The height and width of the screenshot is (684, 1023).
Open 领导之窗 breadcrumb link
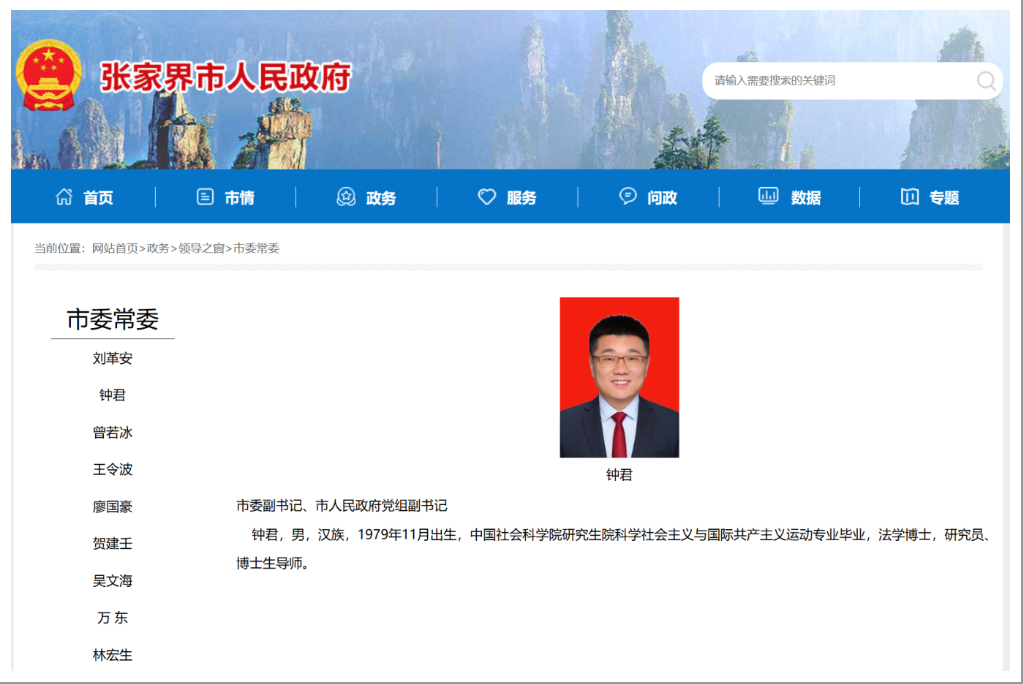point(202,248)
